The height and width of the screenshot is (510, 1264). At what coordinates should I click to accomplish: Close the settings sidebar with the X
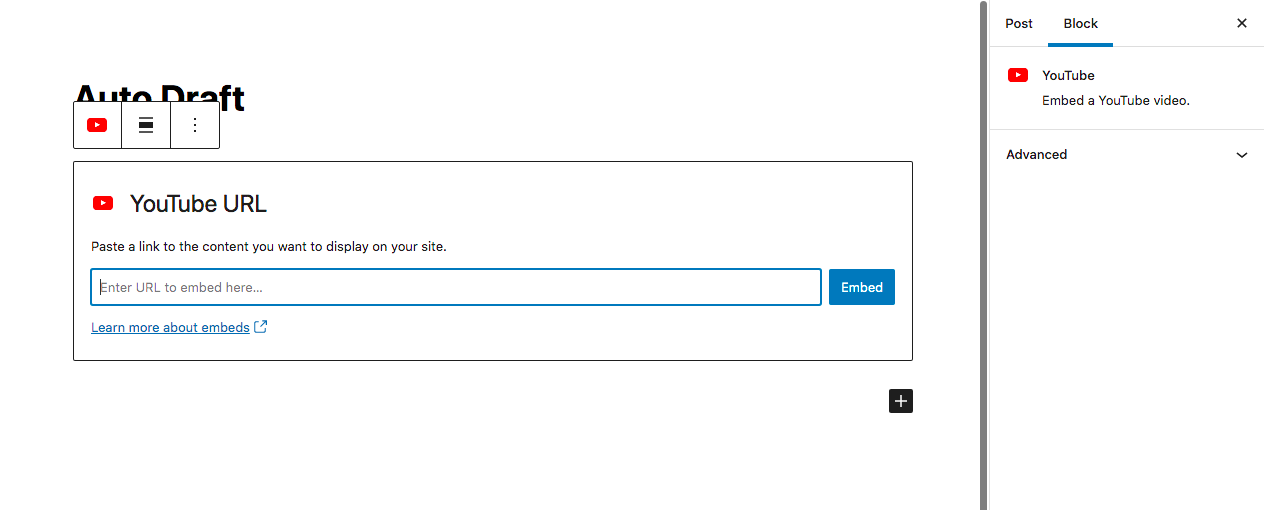(x=1242, y=23)
